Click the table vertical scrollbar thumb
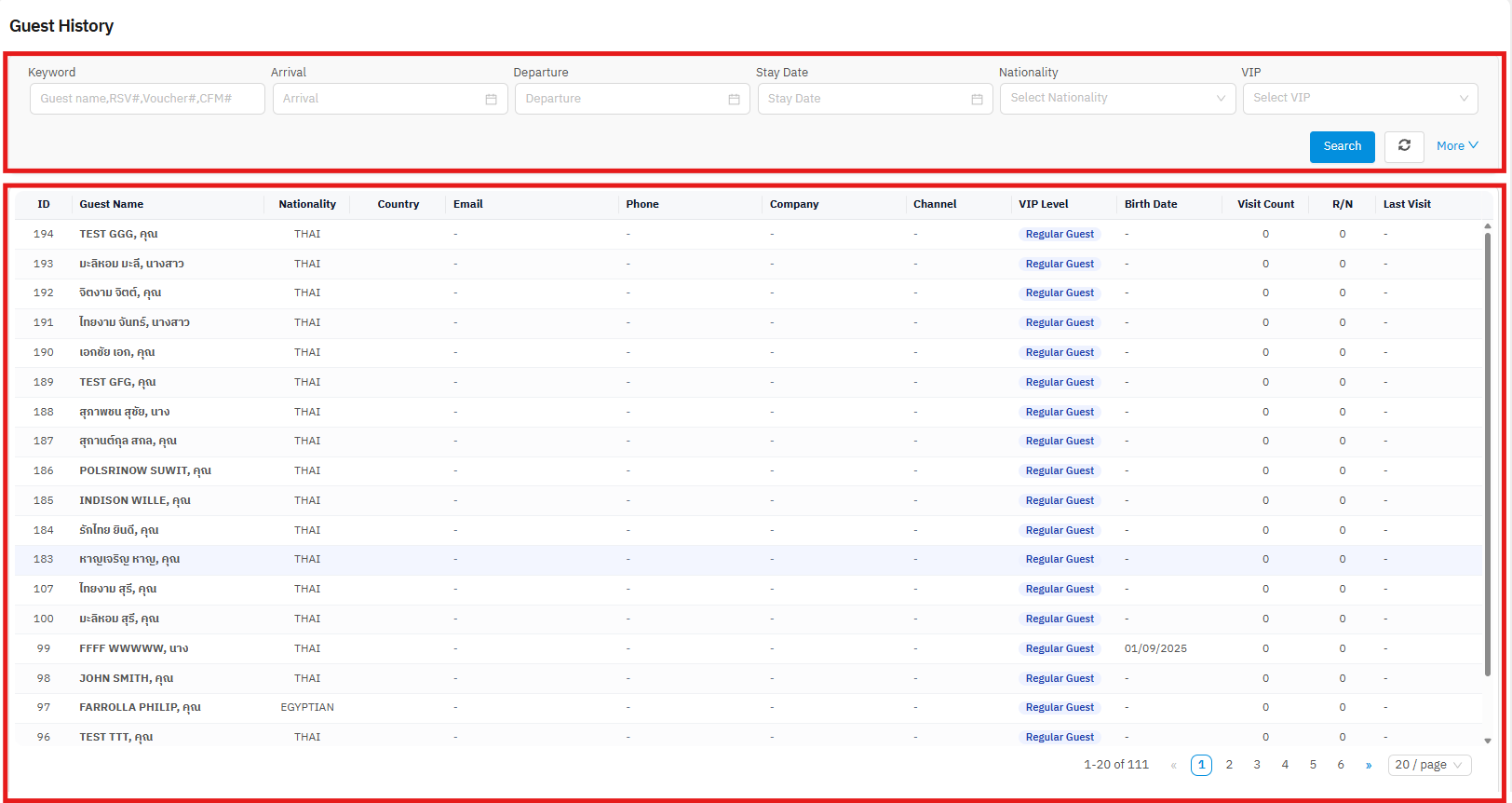This screenshot has height=803, width=1512. [1488, 447]
